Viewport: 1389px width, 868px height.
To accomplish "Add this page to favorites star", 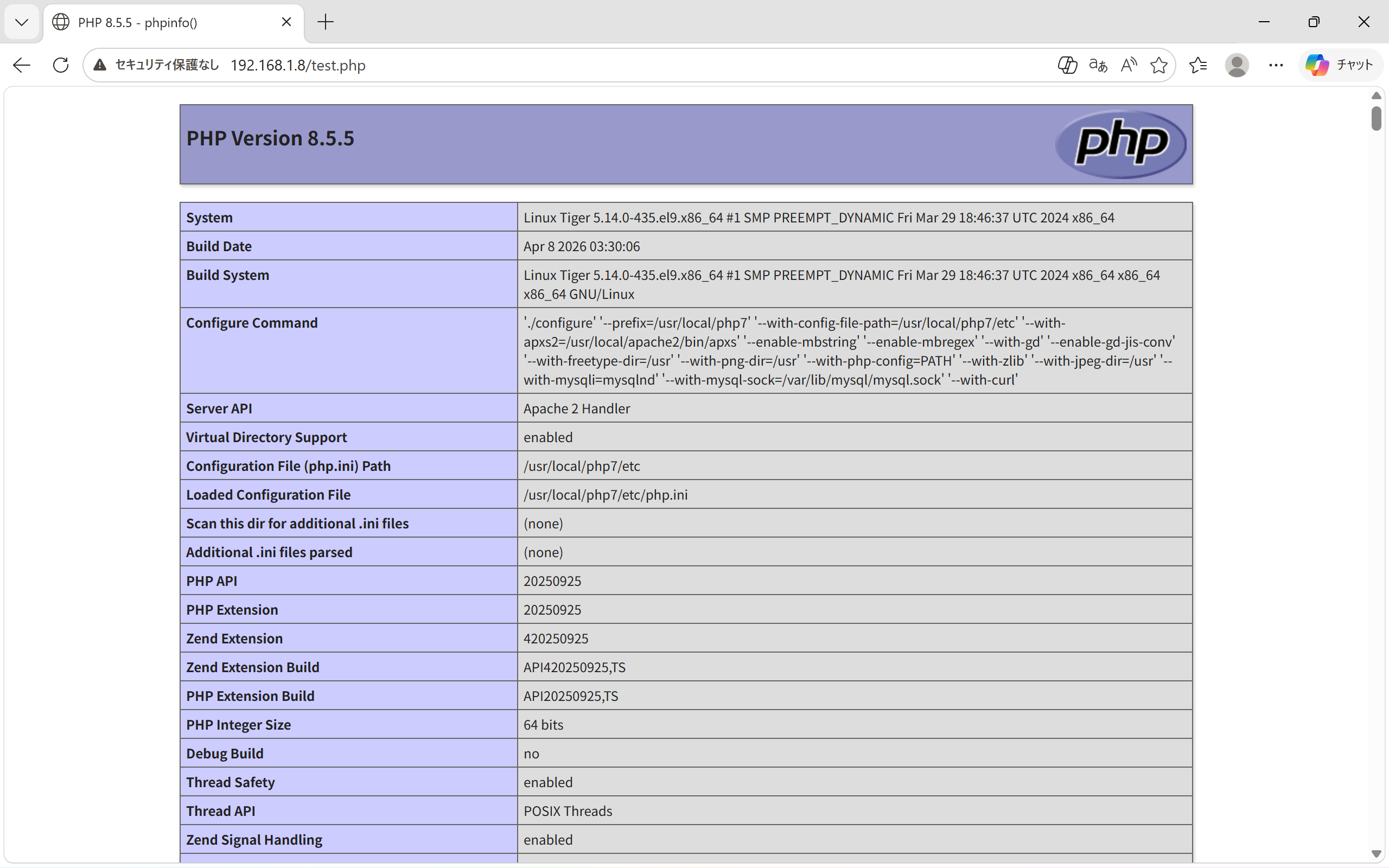I will click(x=1159, y=65).
